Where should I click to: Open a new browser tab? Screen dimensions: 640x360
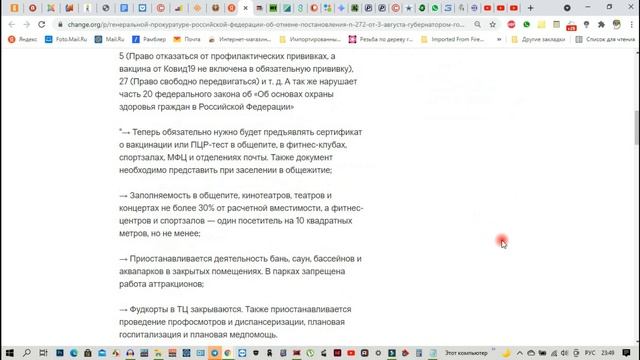tap(530, 8)
